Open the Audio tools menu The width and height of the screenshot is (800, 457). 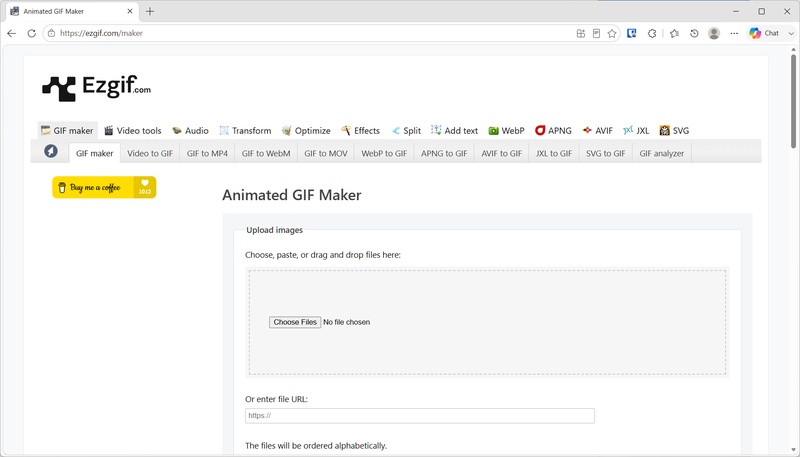click(190, 131)
